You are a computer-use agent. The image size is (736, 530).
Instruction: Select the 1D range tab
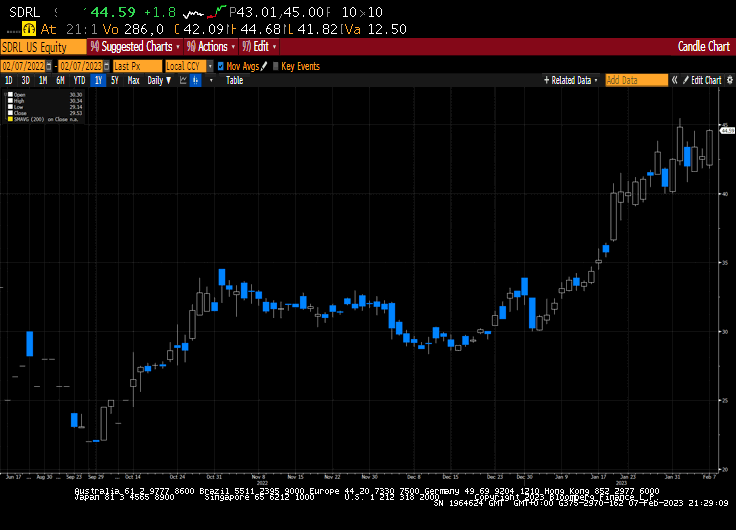point(8,80)
